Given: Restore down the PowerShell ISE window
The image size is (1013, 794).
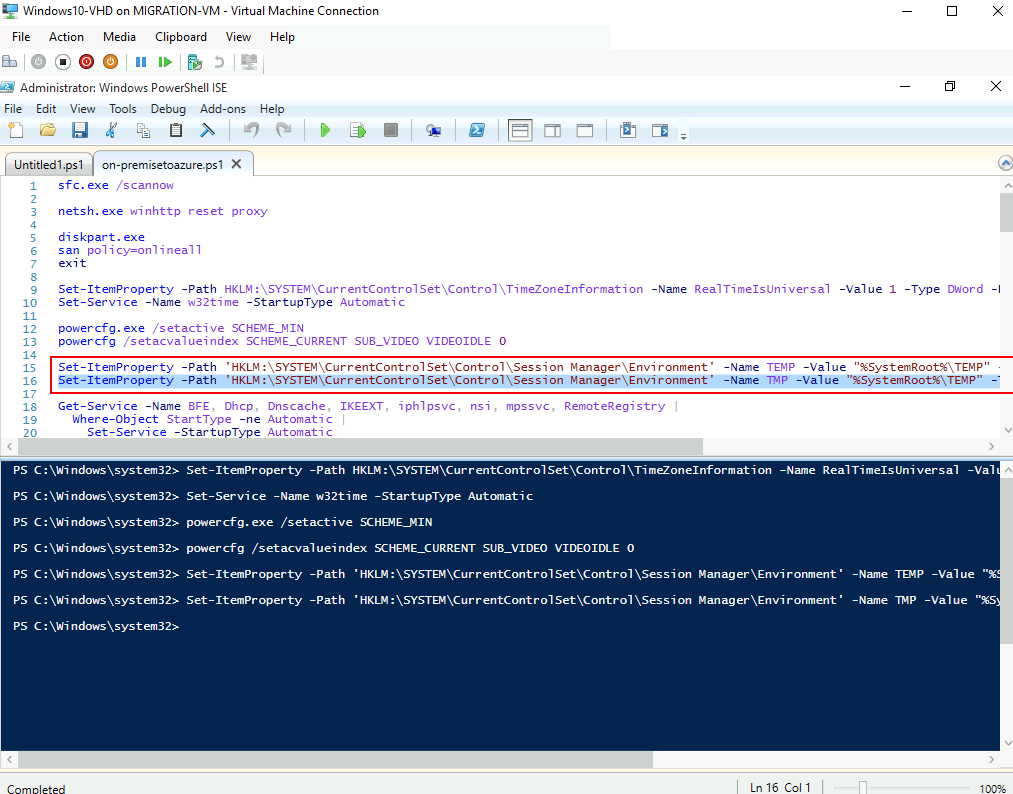Looking at the screenshot, I should click(x=950, y=87).
